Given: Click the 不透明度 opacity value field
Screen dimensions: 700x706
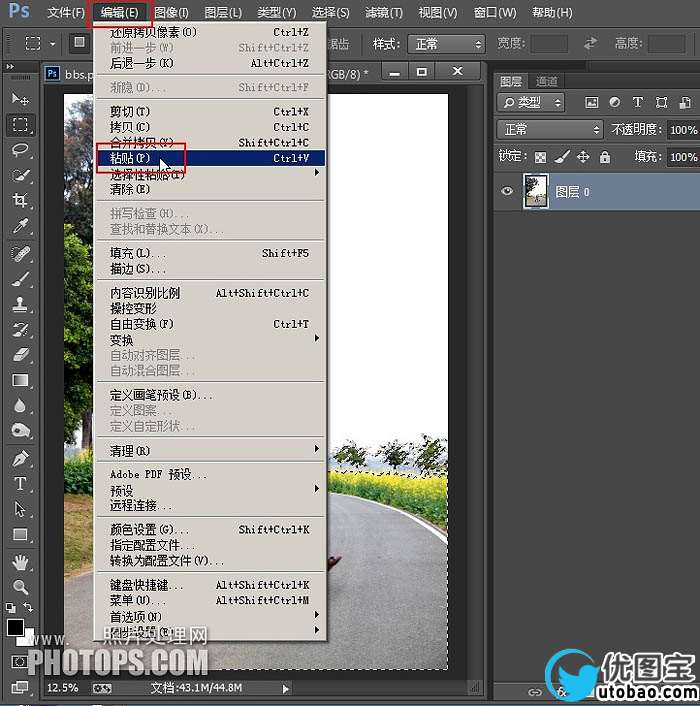Looking at the screenshot, I should coord(682,130).
